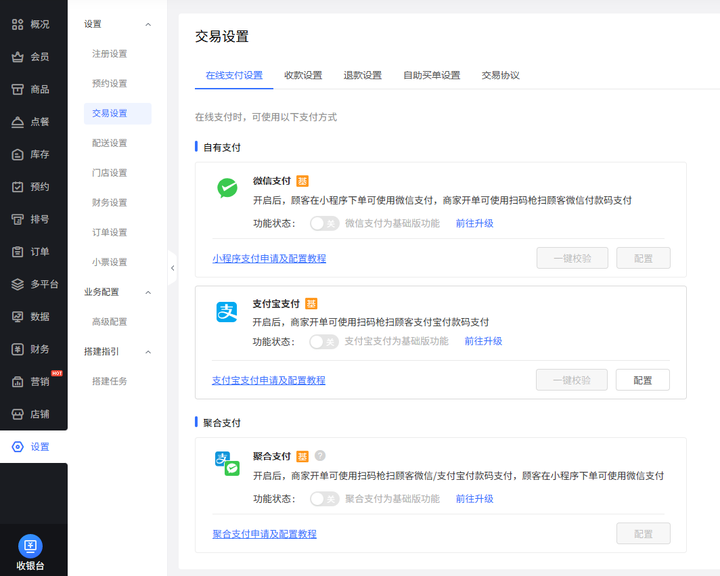Toggle the 支付宝支付 功能状态 switch
This screenshot has width=720, height=576.
[324, 342]
